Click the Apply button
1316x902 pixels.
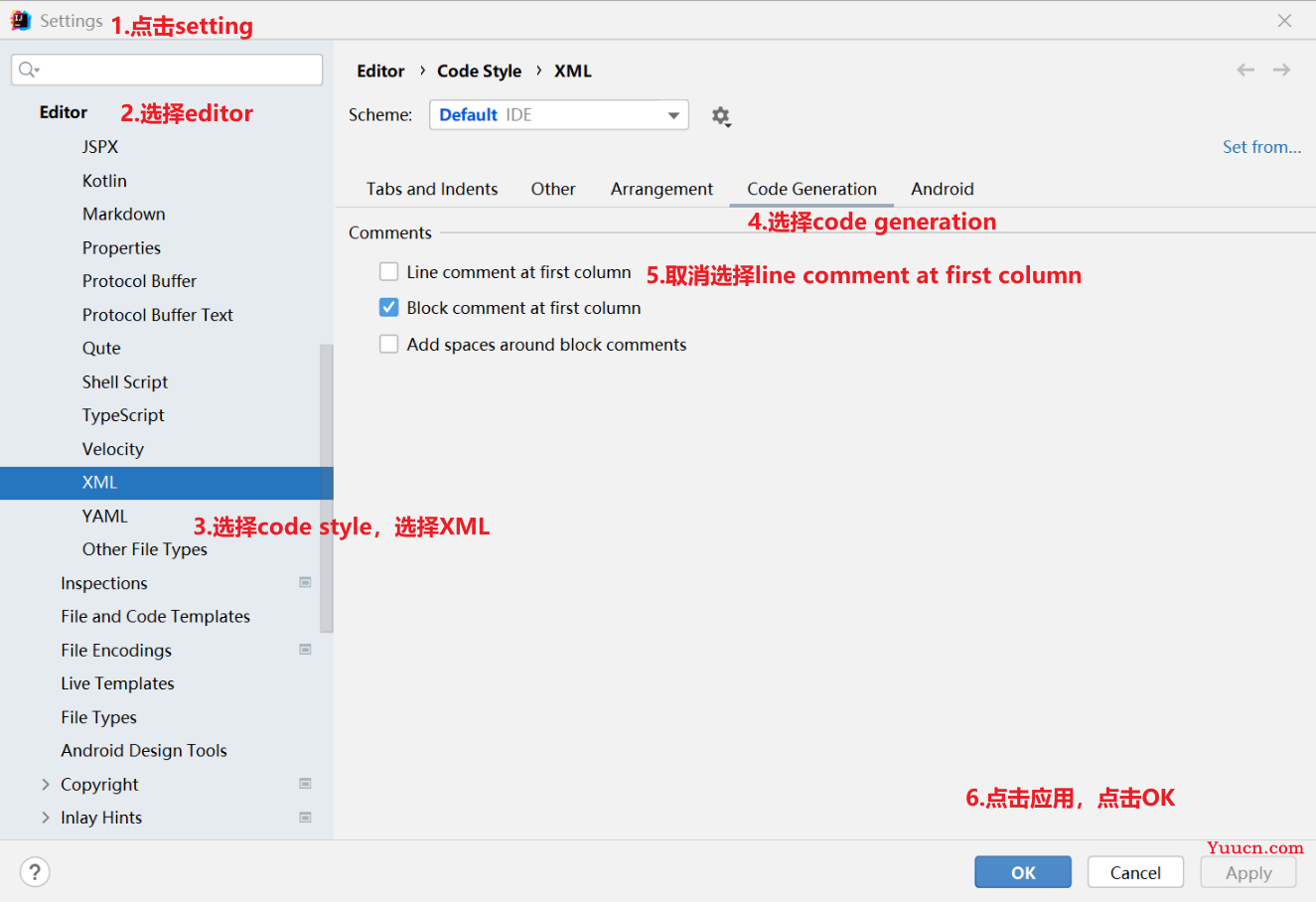pyautogui.click(x=1248, y=872)
